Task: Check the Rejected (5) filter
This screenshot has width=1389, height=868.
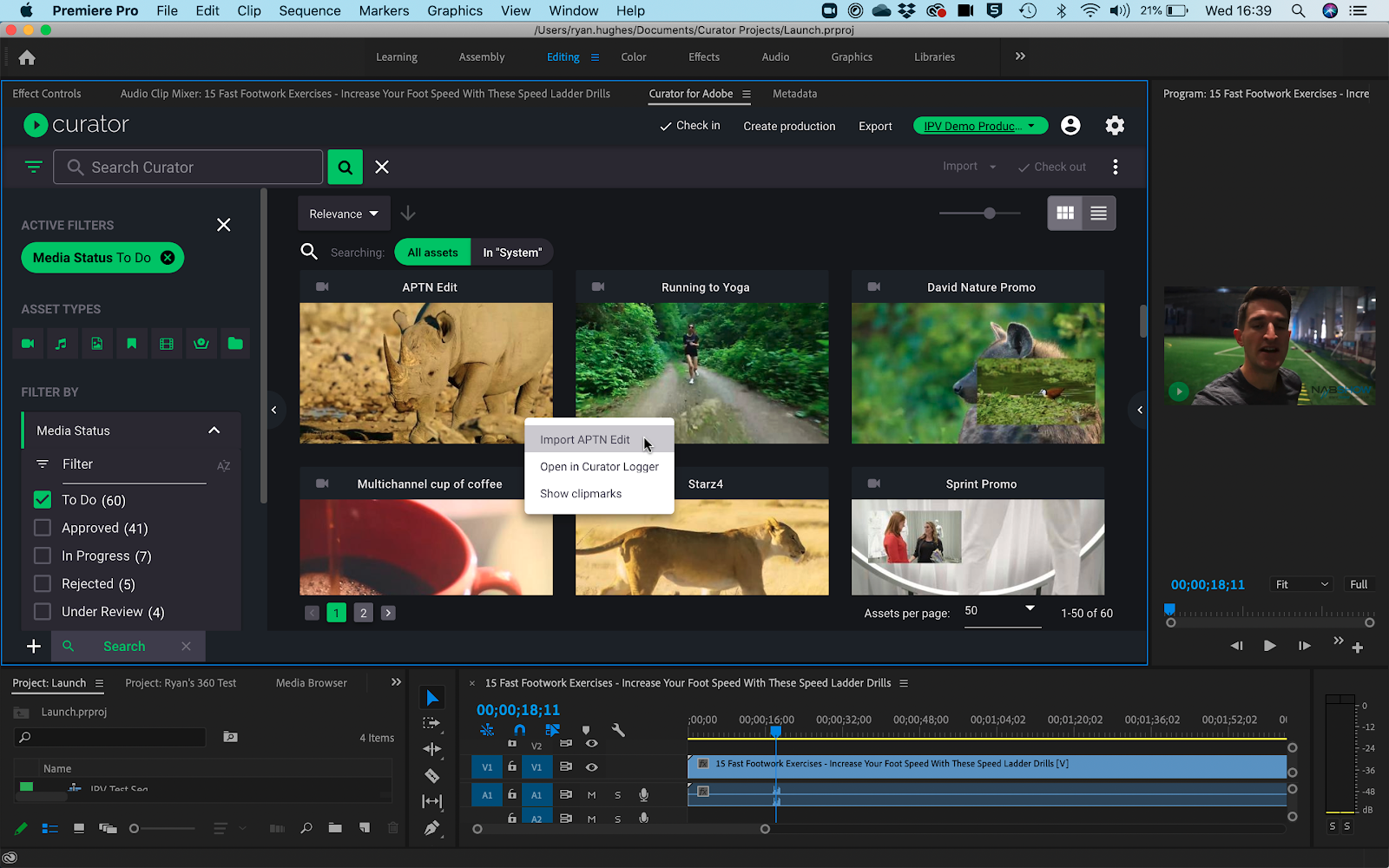Action: (42, 583)
